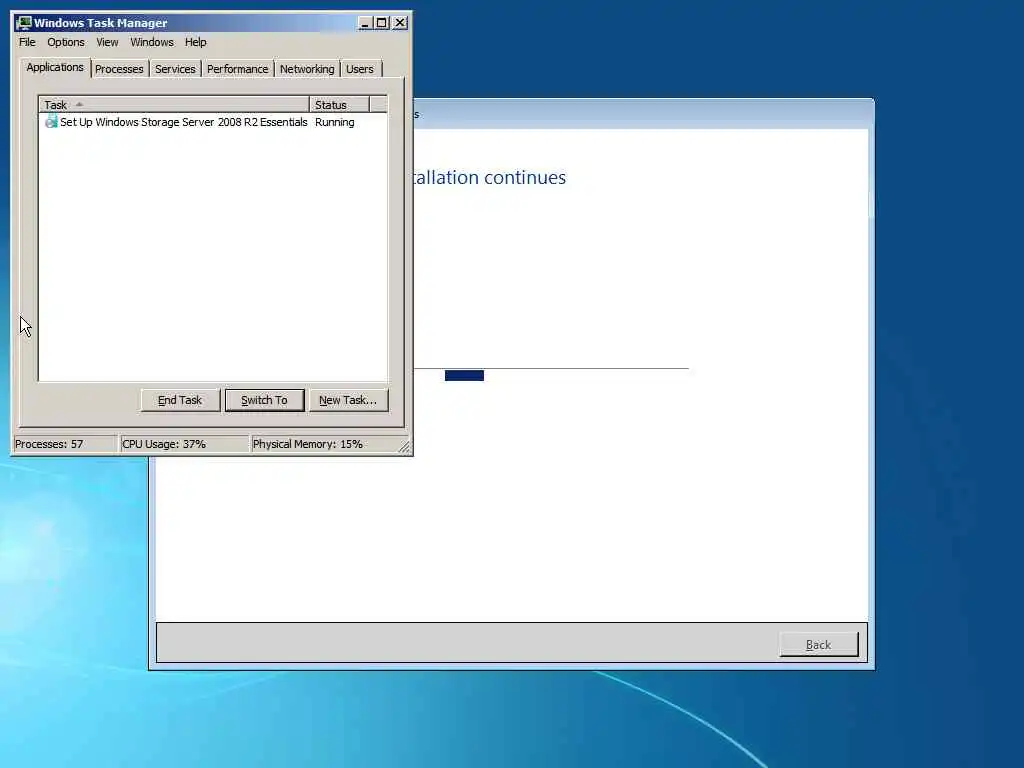Minimize the Task Manager window
This screenshot has width=1024, height=768.
pos(365,23)
